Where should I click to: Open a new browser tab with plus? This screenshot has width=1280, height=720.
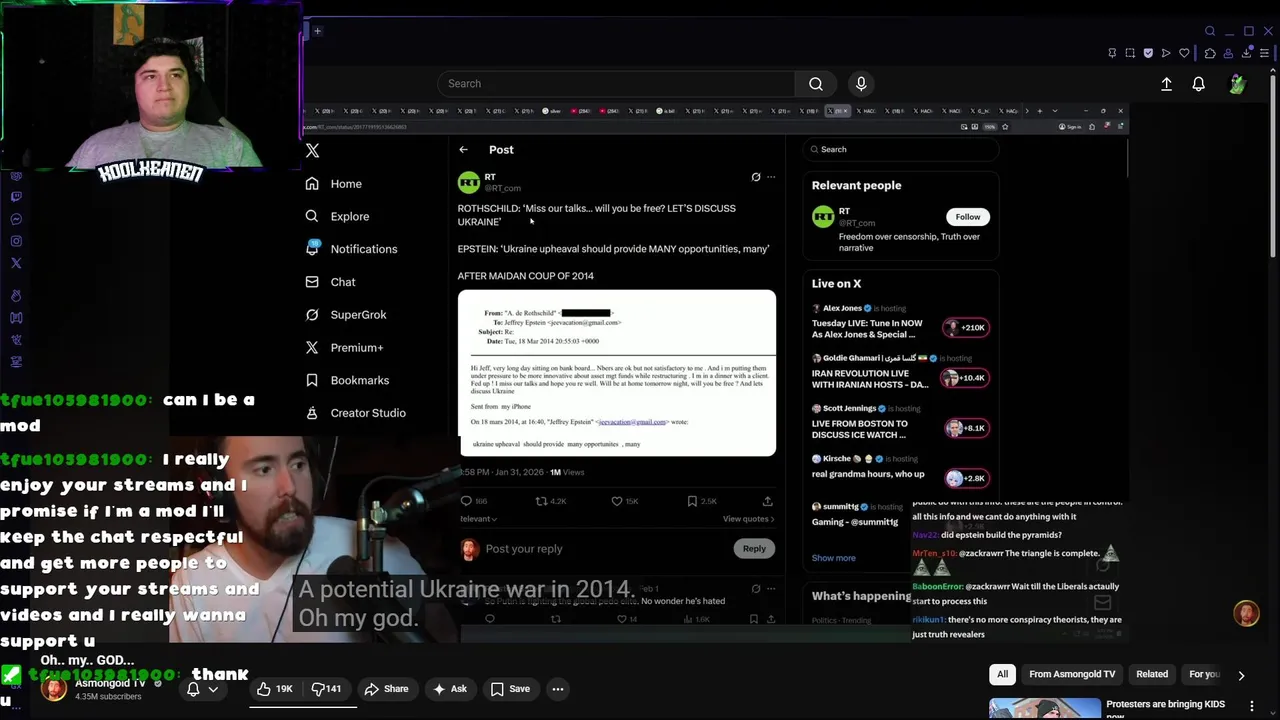317,31
